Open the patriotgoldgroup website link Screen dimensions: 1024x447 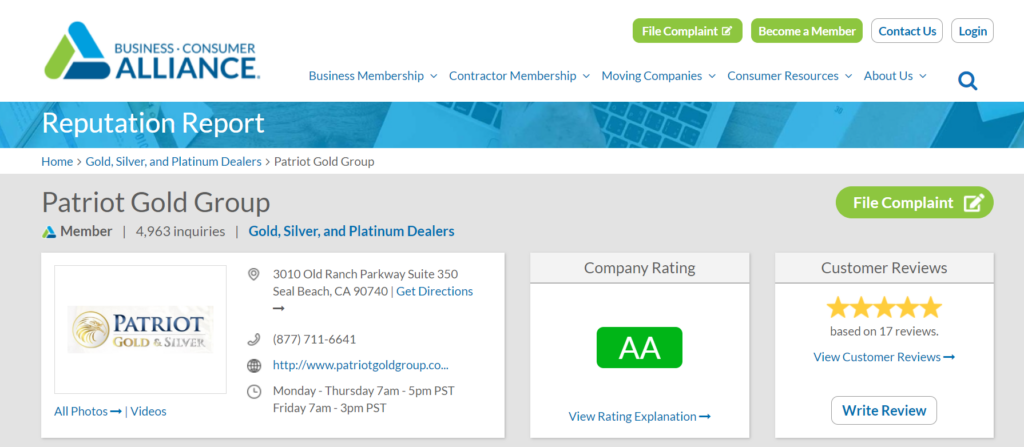(360, 365)
